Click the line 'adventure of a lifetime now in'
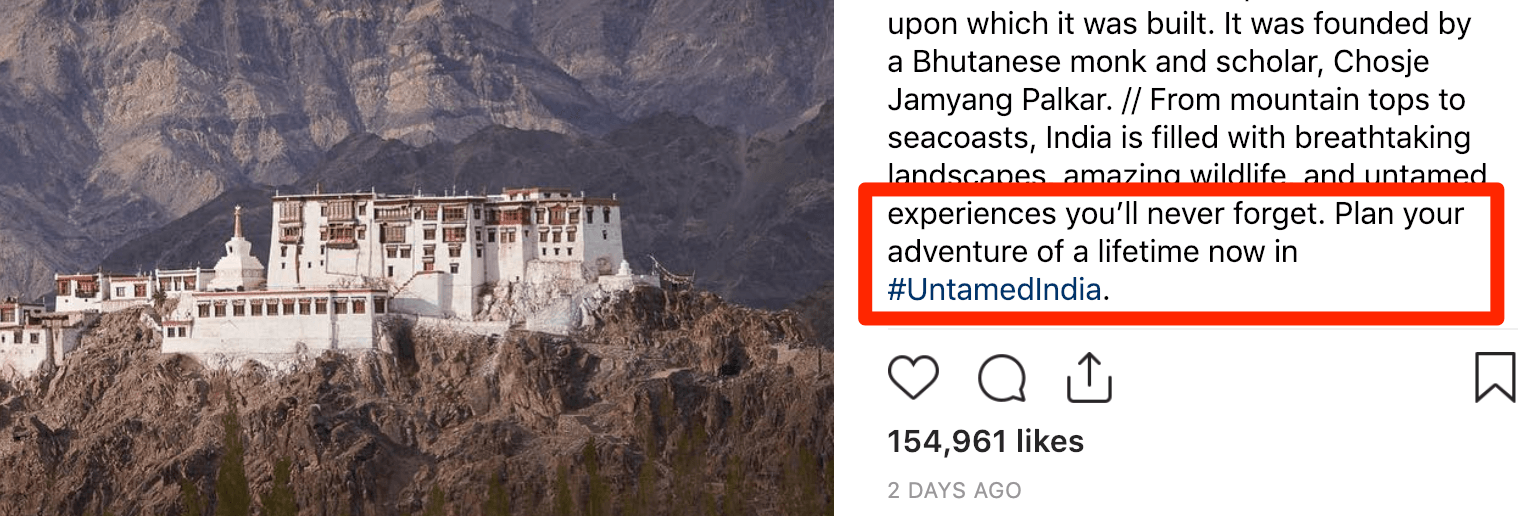 [1092, 252]
